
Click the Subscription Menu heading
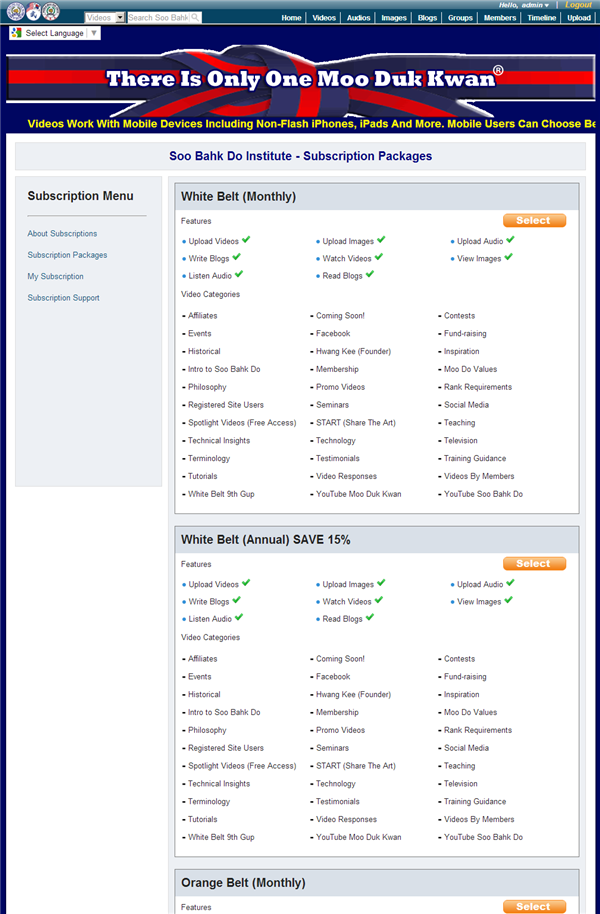click(x=80, y=196)
